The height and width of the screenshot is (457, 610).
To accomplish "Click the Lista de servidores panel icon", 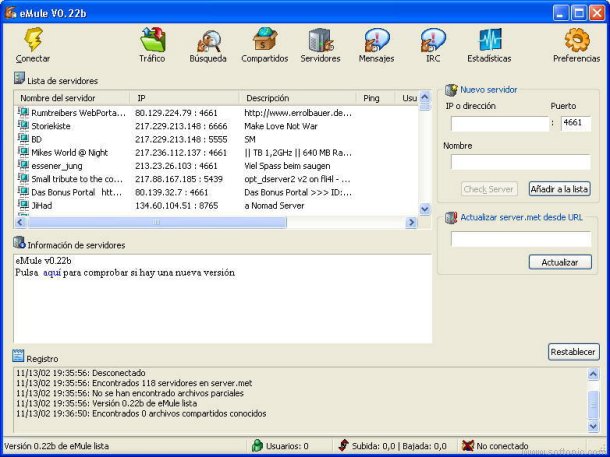I will [19, 78].
